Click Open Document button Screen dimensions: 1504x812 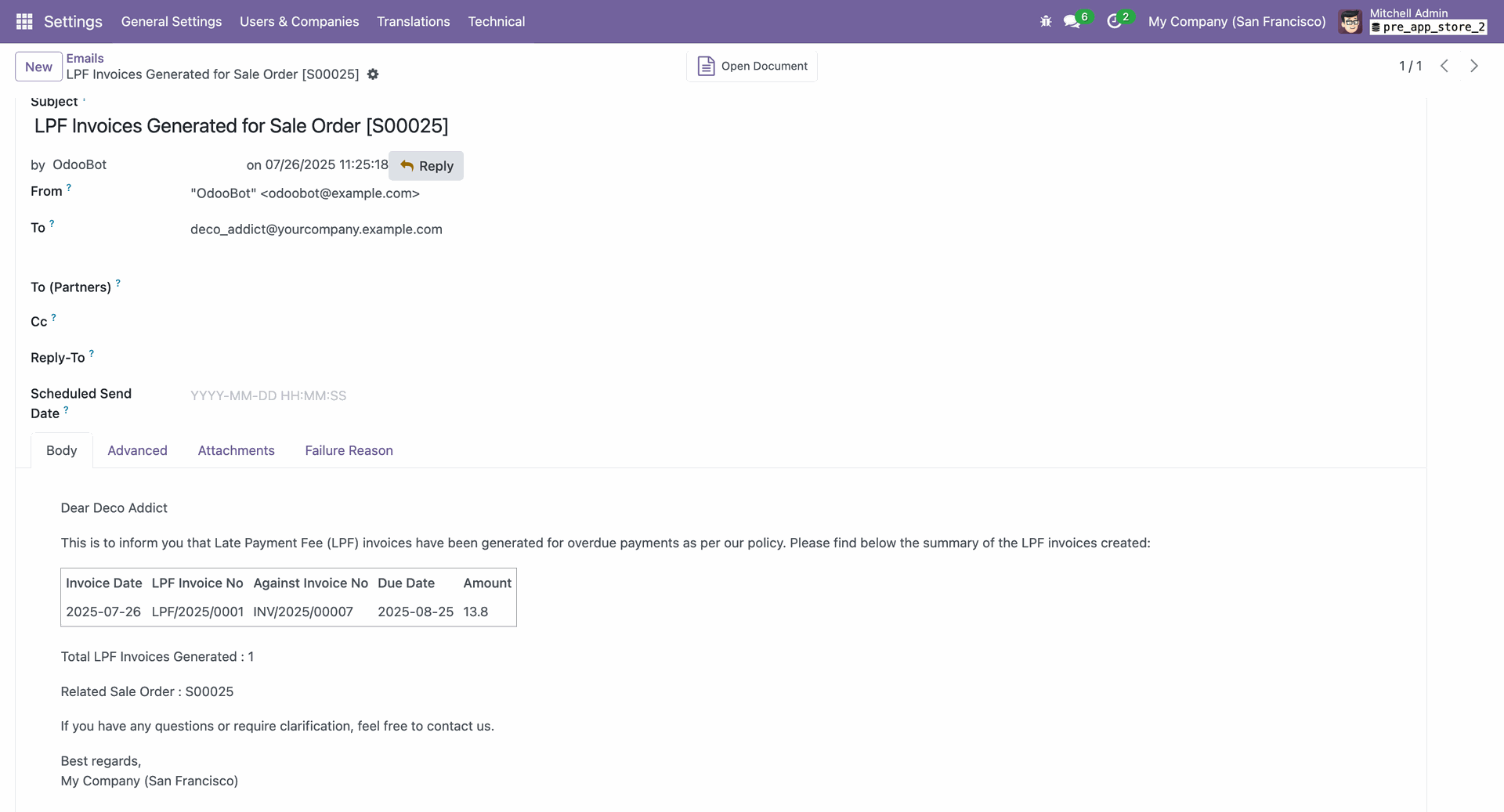click(752, 66)
